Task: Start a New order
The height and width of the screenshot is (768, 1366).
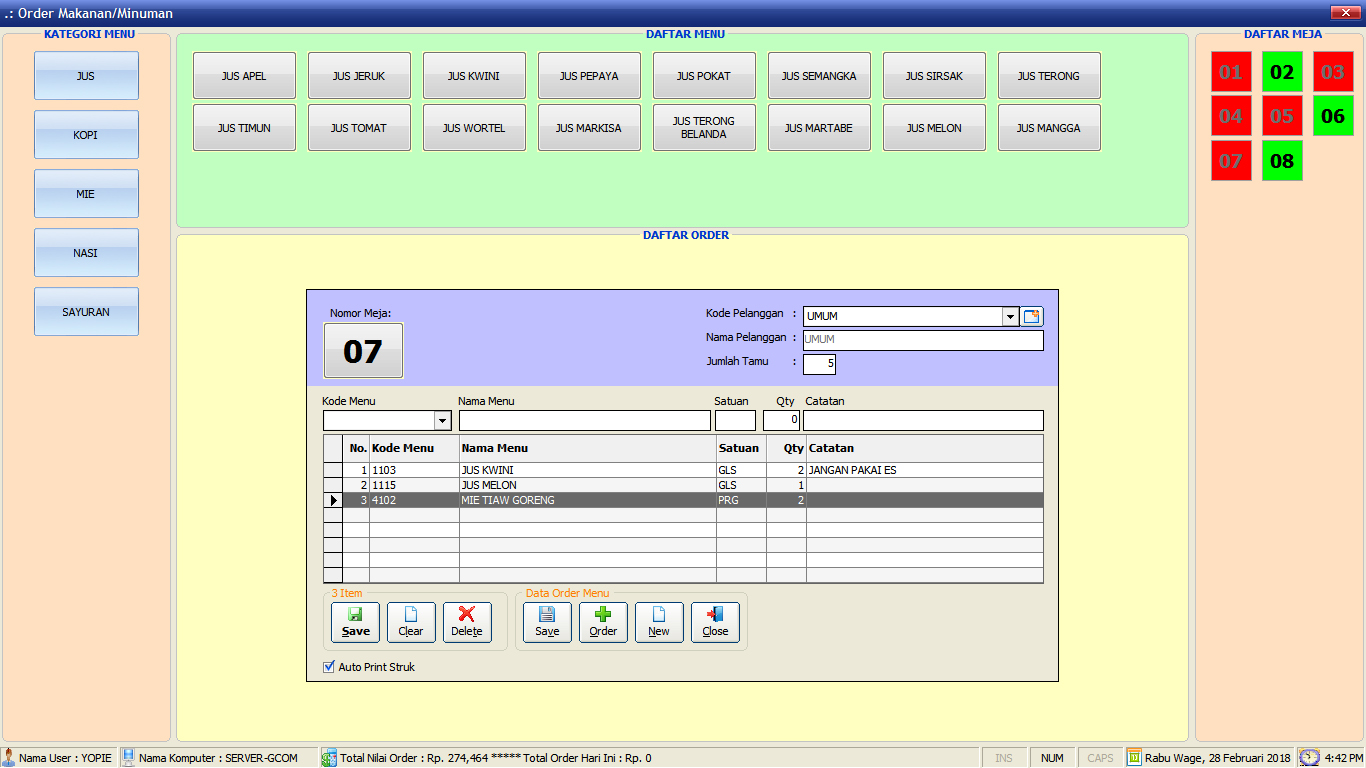Action: point(659,622)
